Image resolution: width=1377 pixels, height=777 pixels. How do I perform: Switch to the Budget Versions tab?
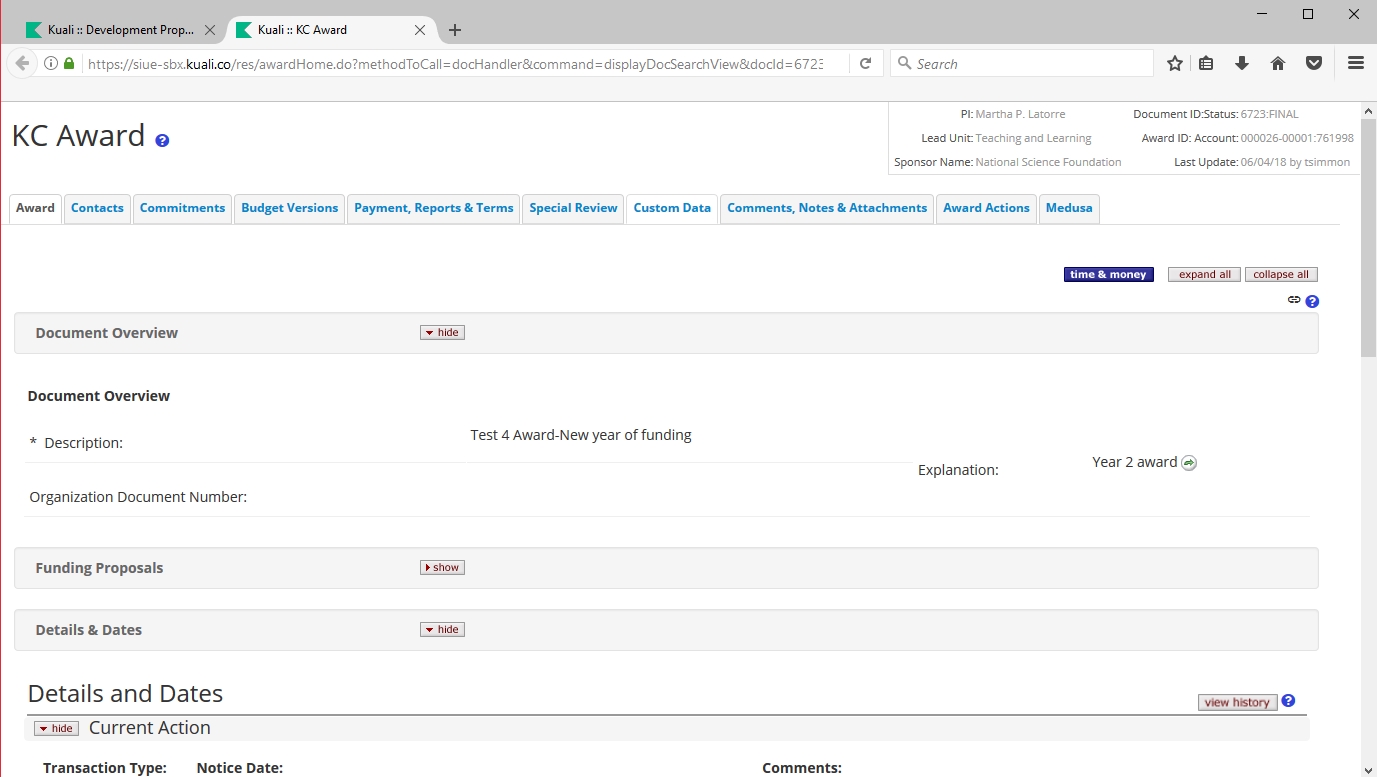coord(289,208)
